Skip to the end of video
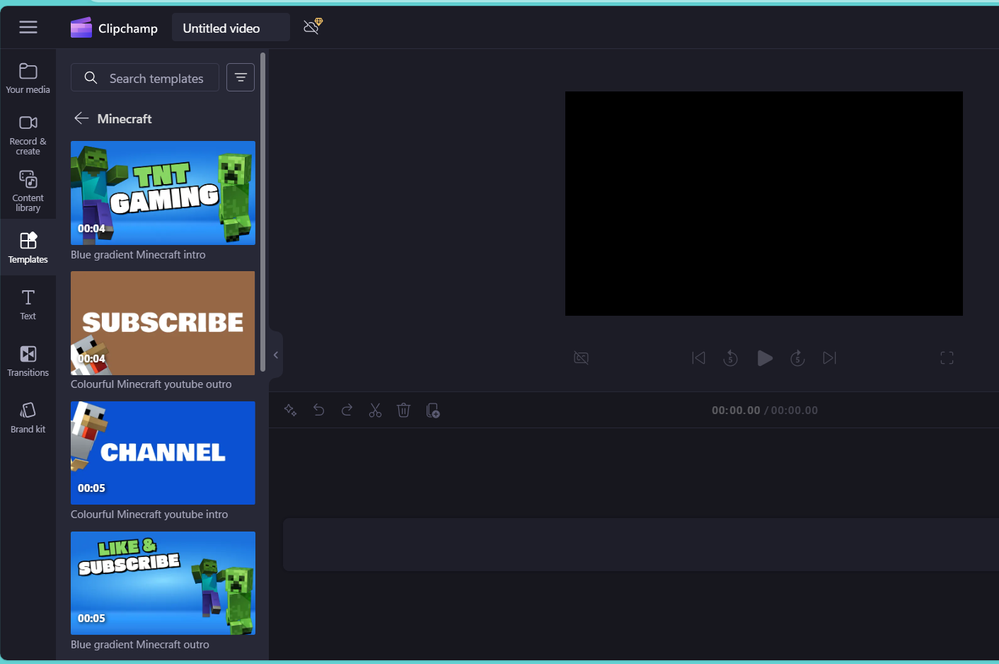The image size is (999, 664). (830, 358)
